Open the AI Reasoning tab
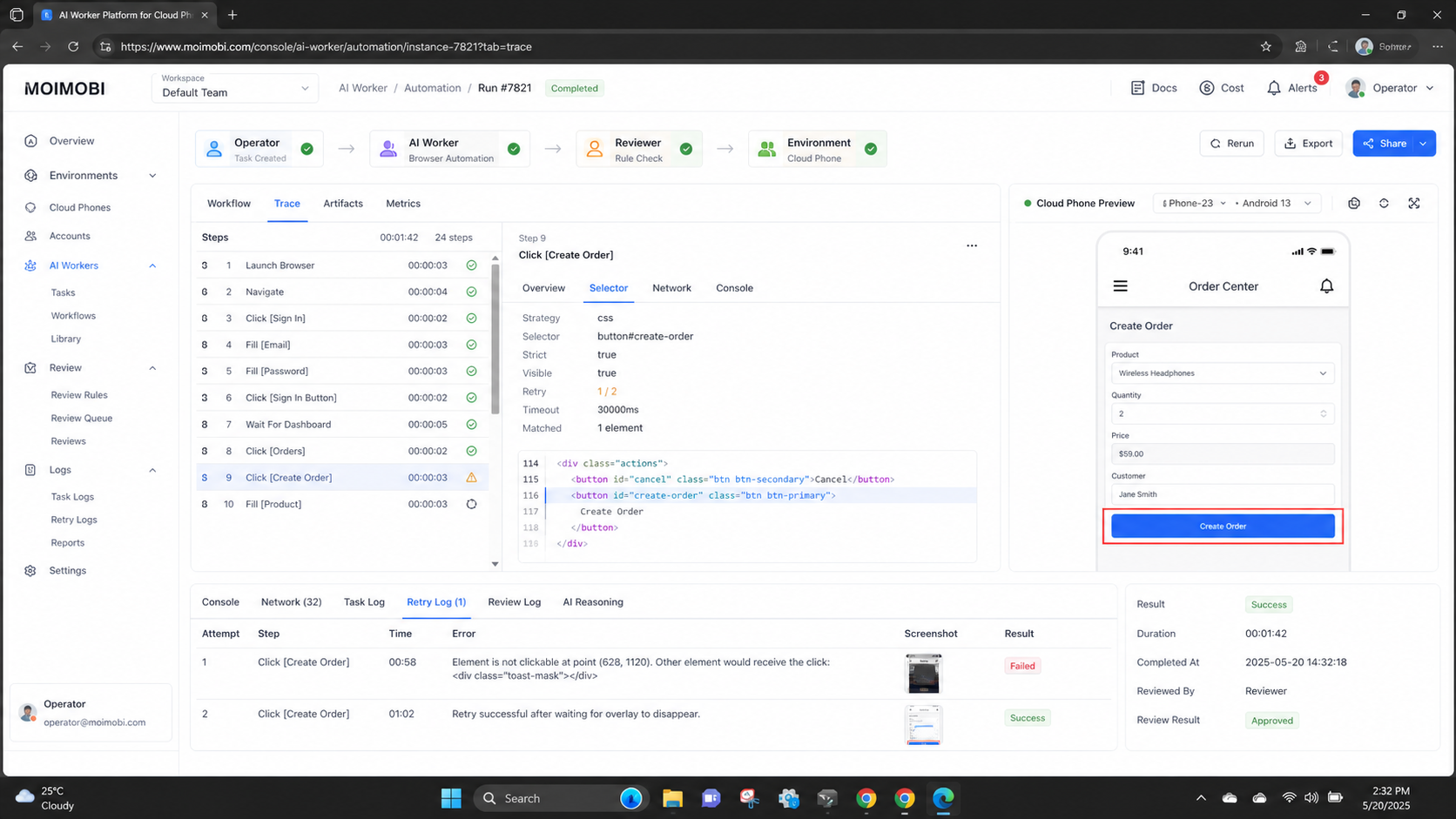The width and height of the screenshot is (1456, 819). [593, 602]
